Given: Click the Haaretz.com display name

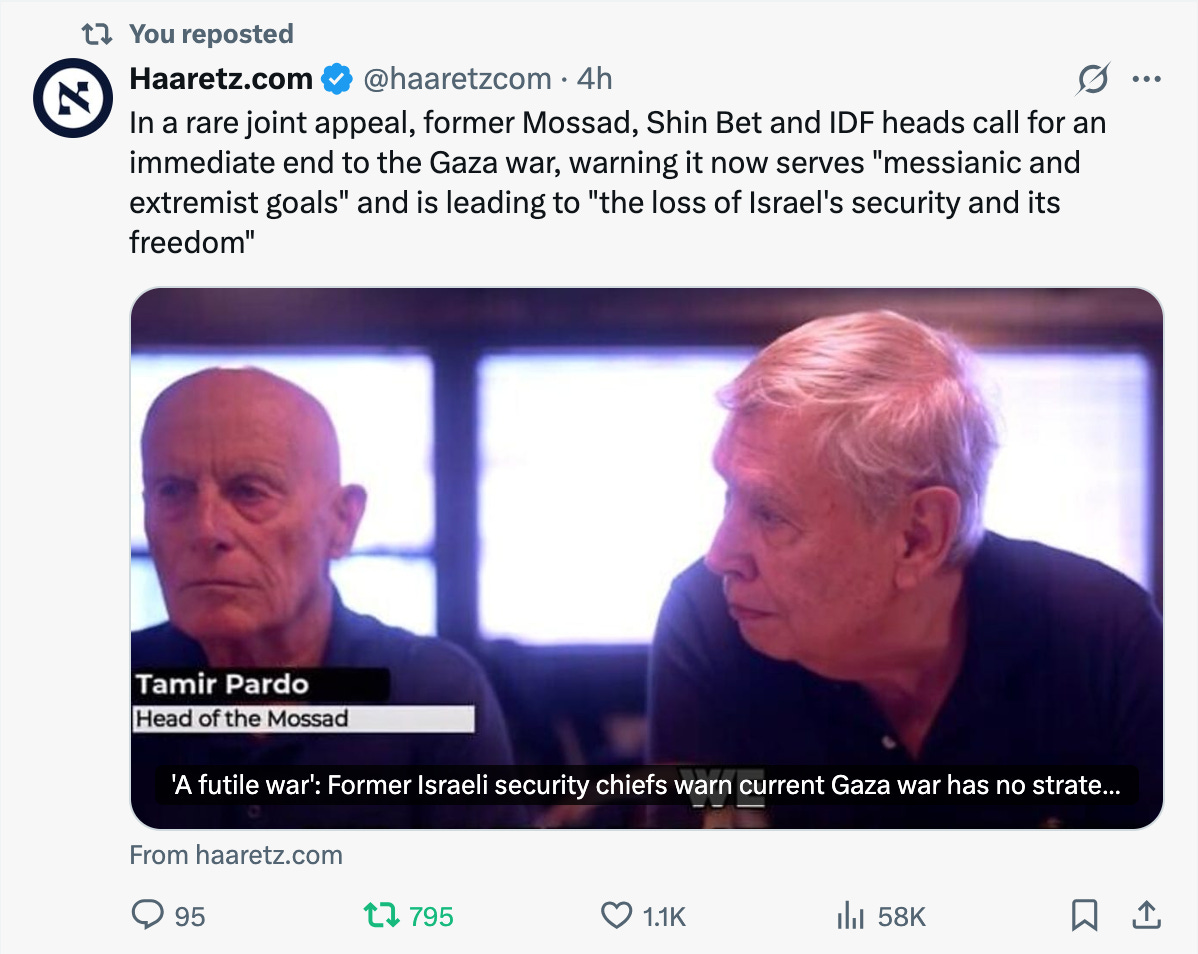Looking at the screenshot, I should 221,79.
